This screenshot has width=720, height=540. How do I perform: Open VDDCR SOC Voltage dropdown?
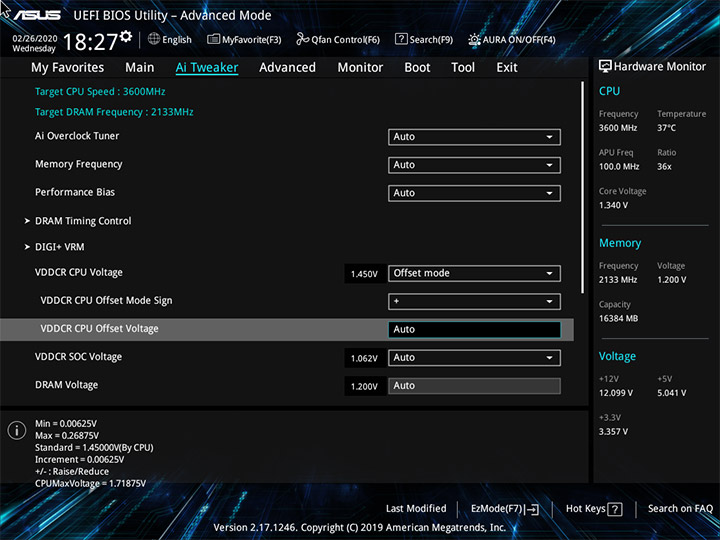(474, 358)
